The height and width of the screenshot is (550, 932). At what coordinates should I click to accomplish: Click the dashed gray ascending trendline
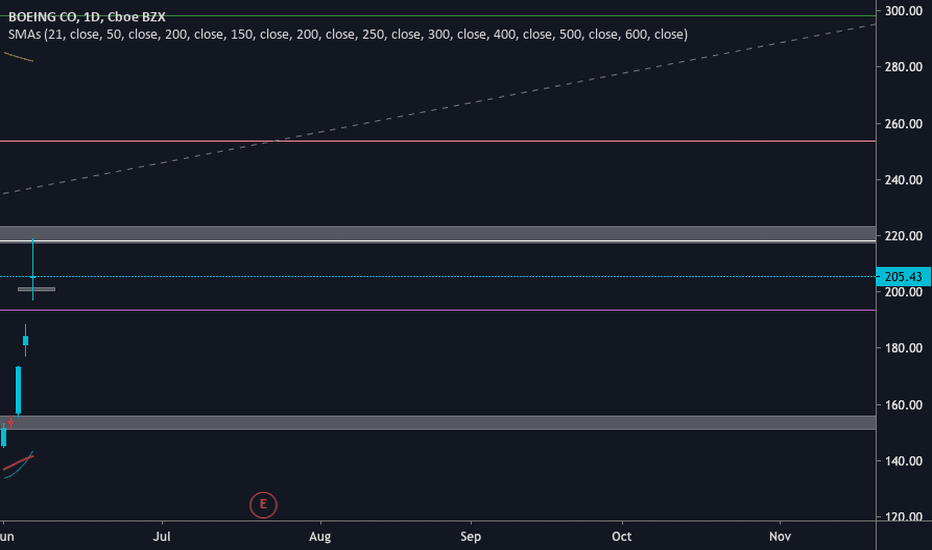[437, 109]
